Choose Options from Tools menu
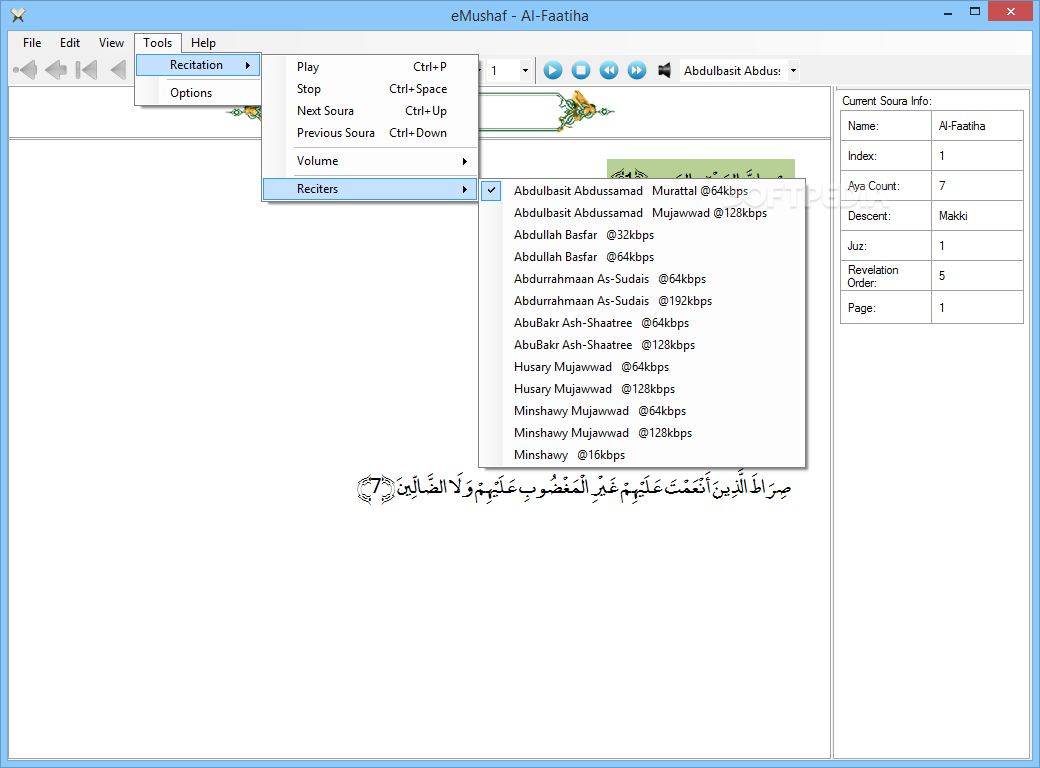This screenshot has height=768, width=1040. (x=198, y=93)
